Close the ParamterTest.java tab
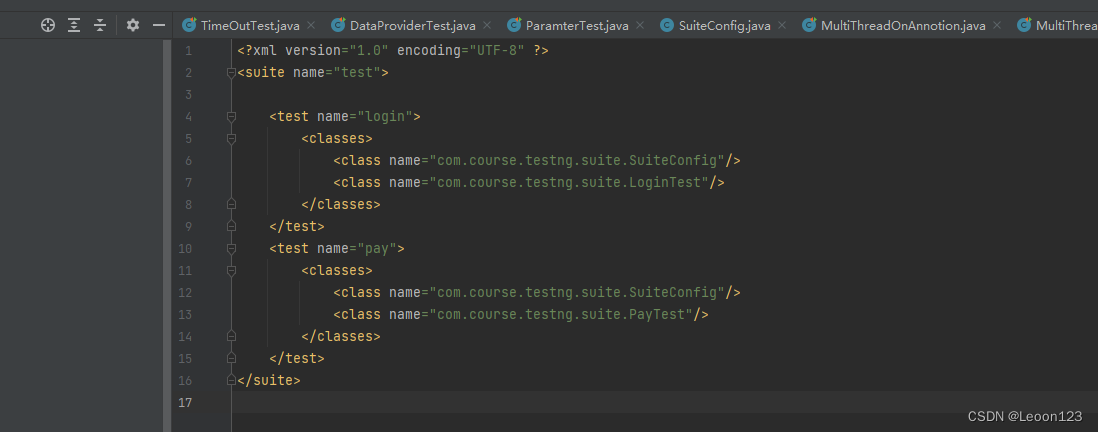The width and height of the screenshot is (1098, 432). 640,26
